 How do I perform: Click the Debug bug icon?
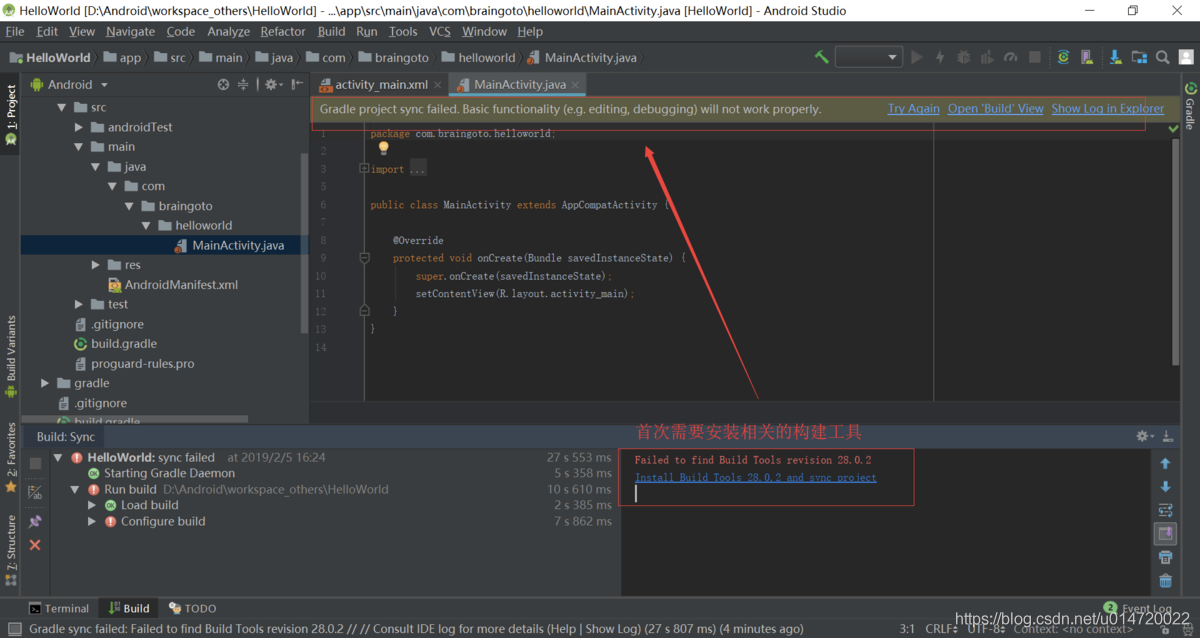[x=964, y=57]
